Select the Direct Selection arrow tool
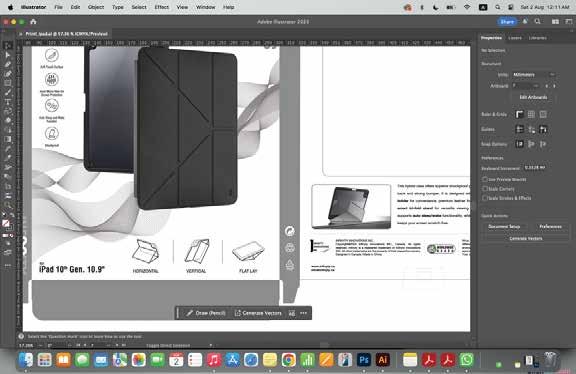 point(8,55)
